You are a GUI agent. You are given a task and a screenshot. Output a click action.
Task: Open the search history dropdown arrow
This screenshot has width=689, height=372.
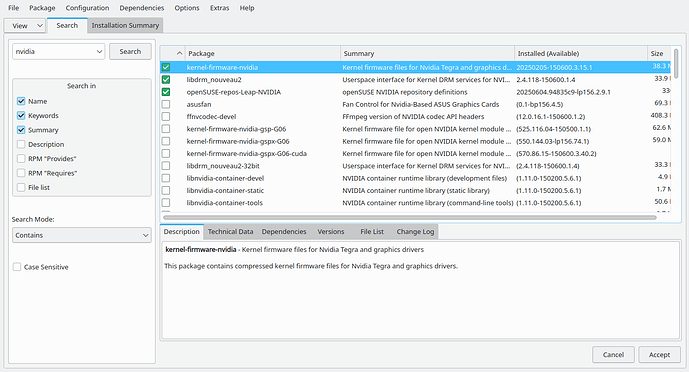(x=99, y=51)
